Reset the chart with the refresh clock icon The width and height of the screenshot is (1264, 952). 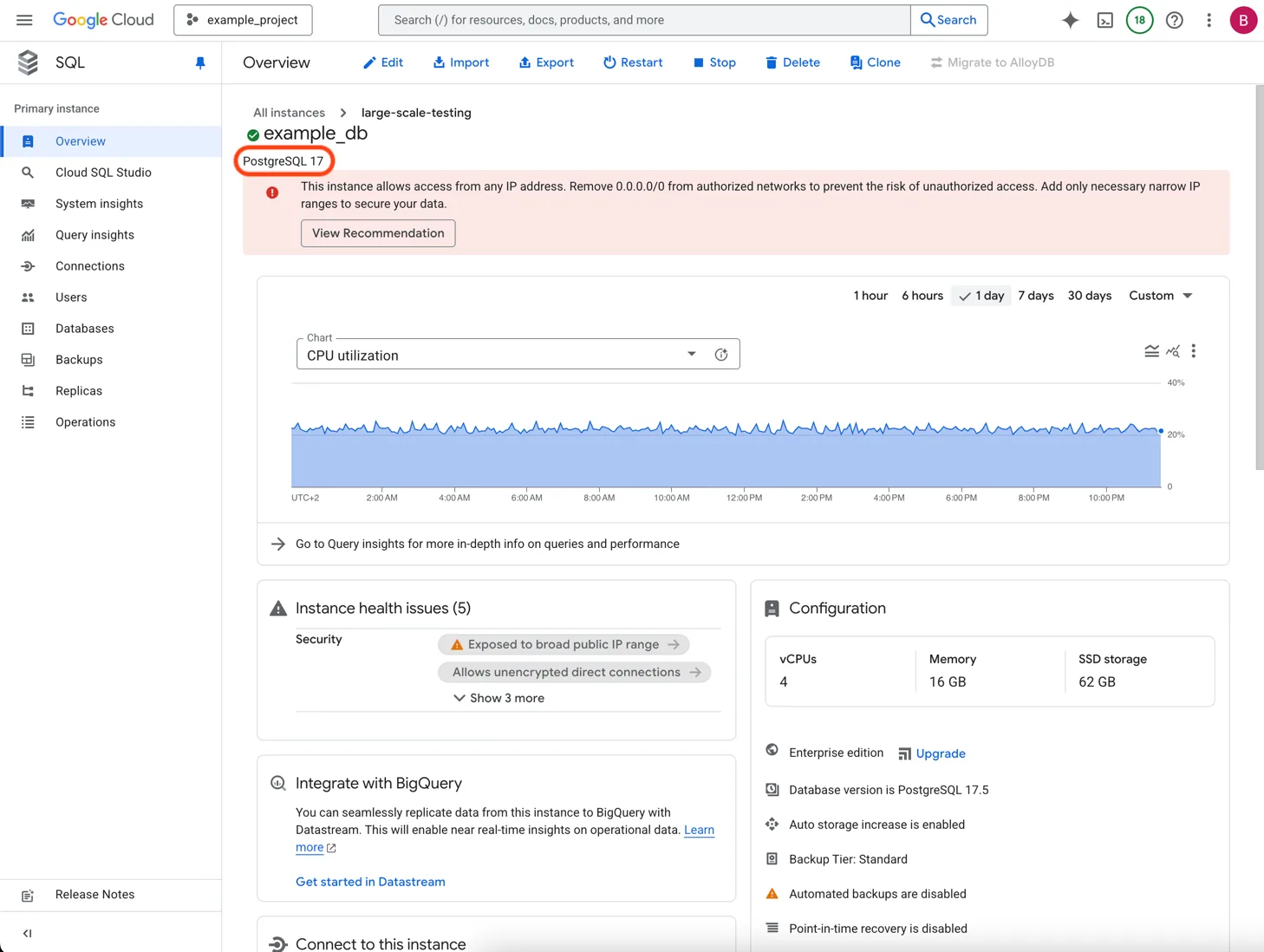click(x=721, y=355)
